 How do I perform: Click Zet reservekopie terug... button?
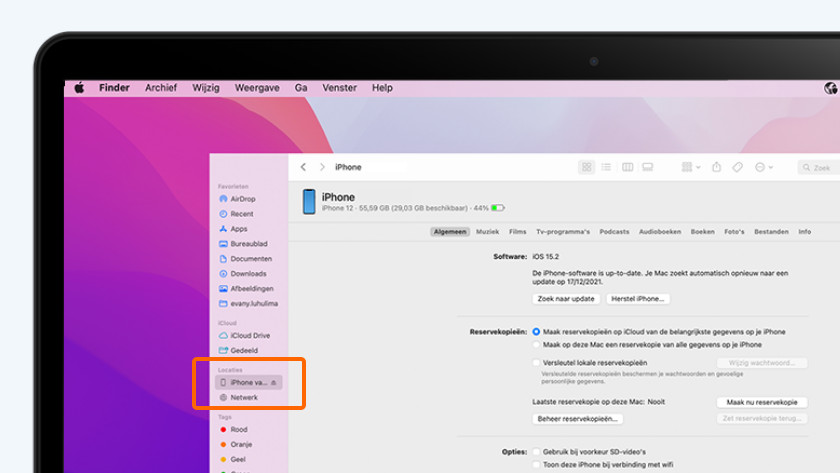pos(762,419)
